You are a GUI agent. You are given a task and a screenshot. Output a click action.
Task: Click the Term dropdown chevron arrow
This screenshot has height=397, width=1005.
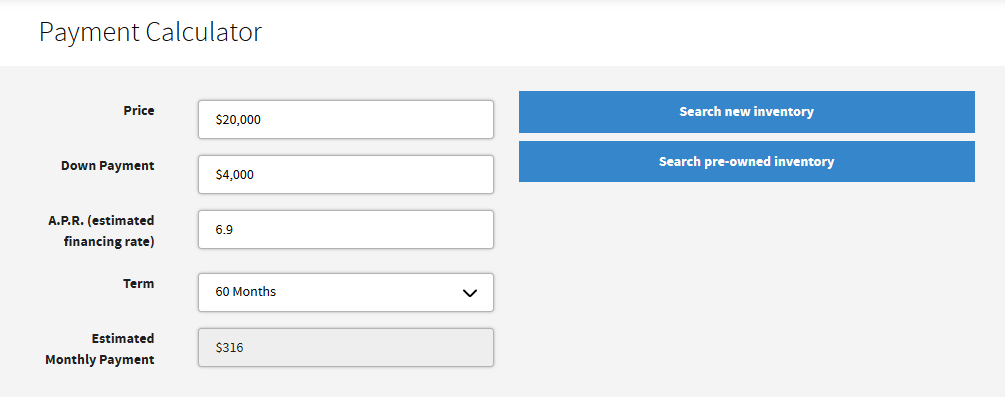(x=470, y=292)
